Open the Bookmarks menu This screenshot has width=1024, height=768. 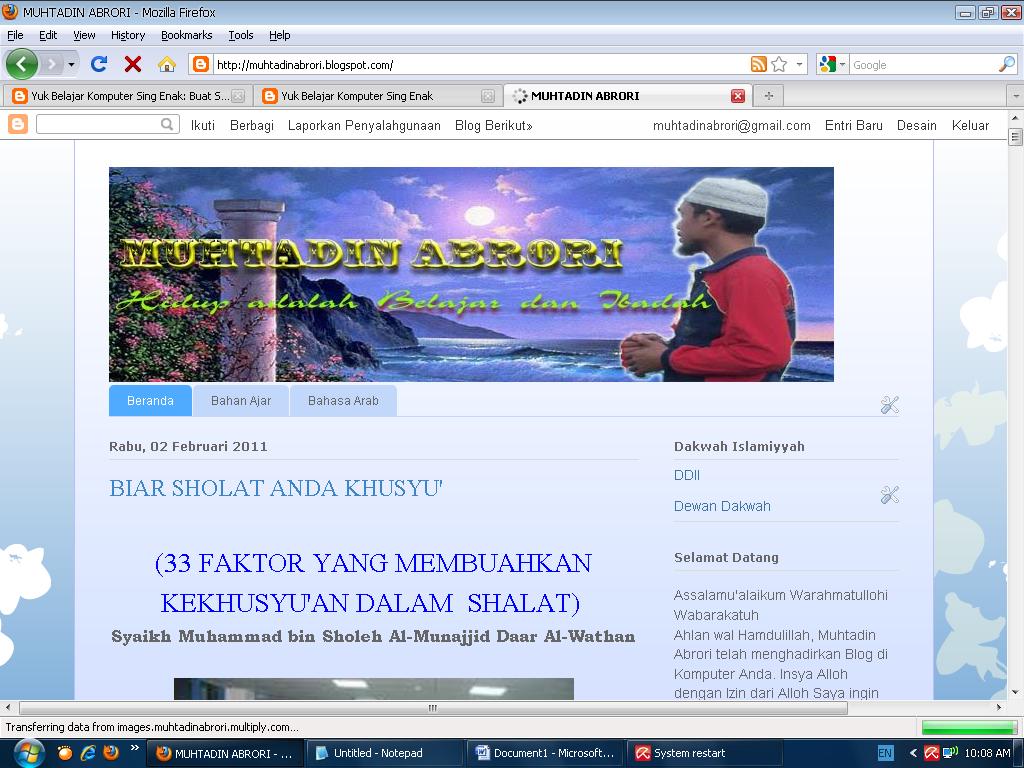coord(187,35)
